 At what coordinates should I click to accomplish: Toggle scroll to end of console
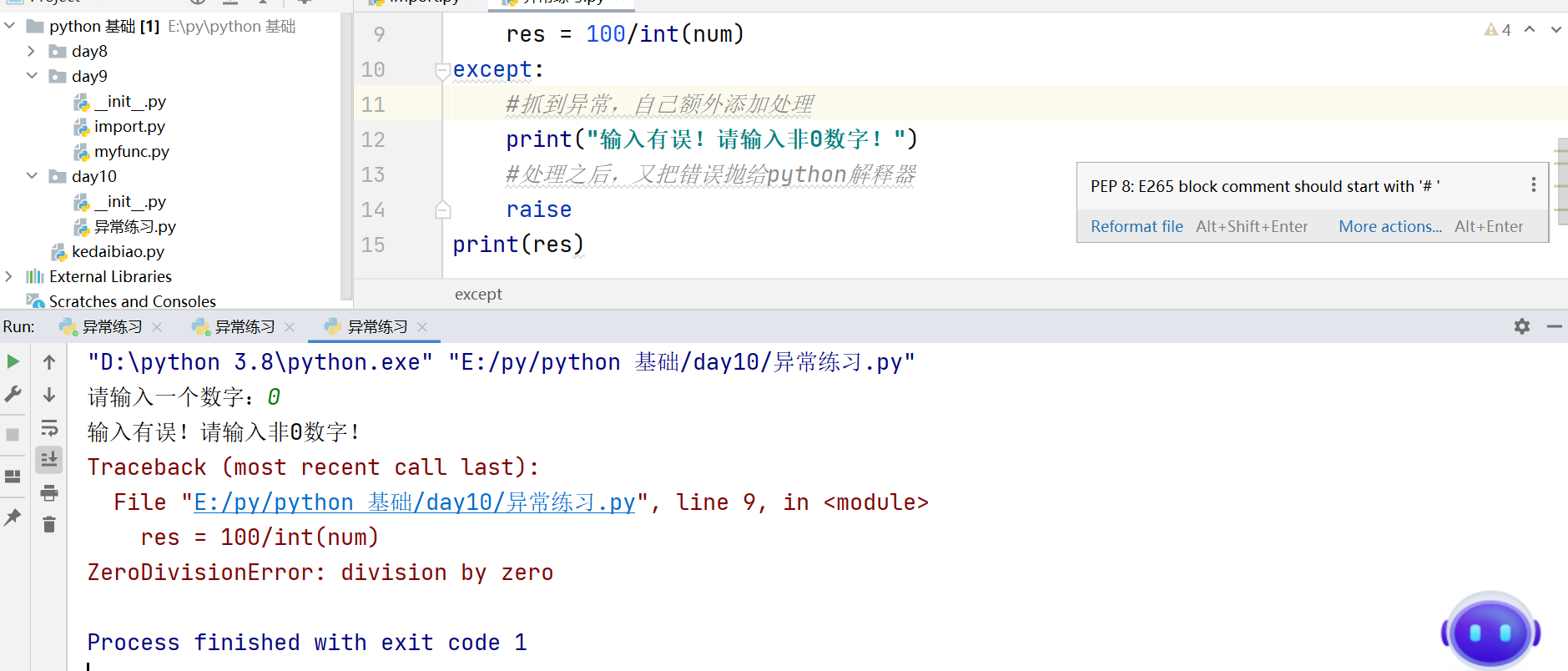(49, 459)
